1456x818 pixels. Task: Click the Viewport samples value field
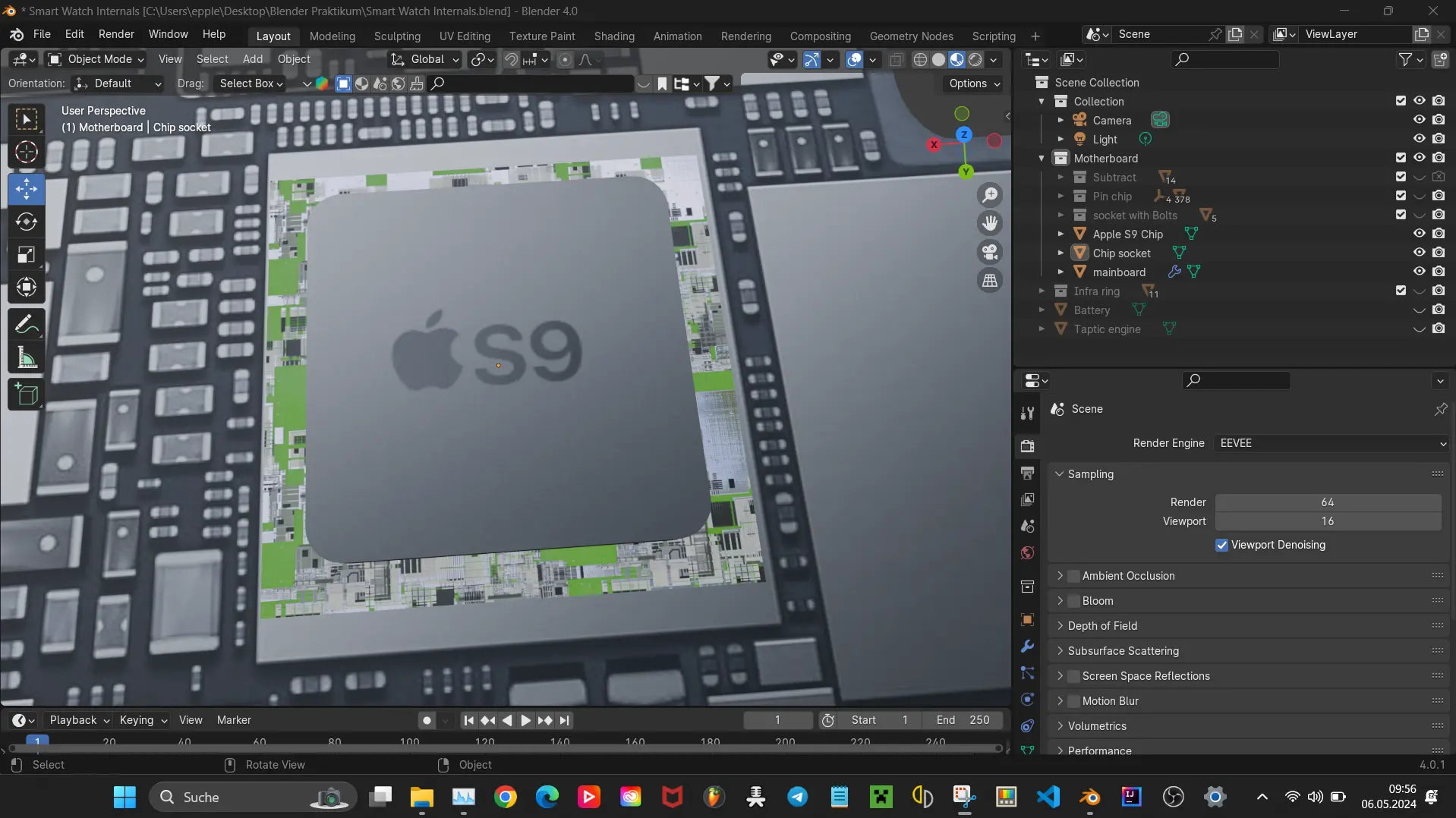pos(1328,521)
